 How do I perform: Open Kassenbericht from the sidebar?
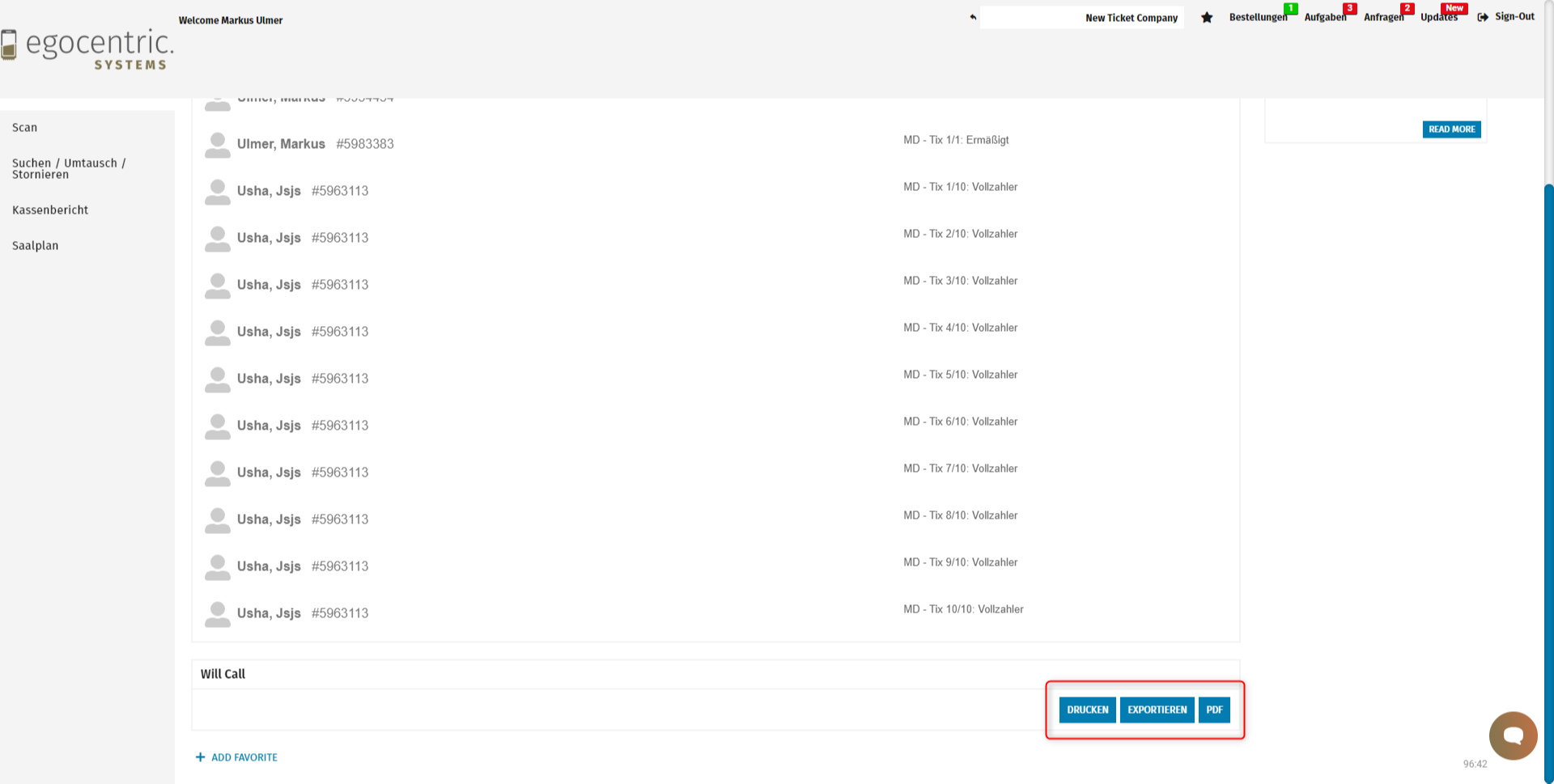(x=50, y=210)
